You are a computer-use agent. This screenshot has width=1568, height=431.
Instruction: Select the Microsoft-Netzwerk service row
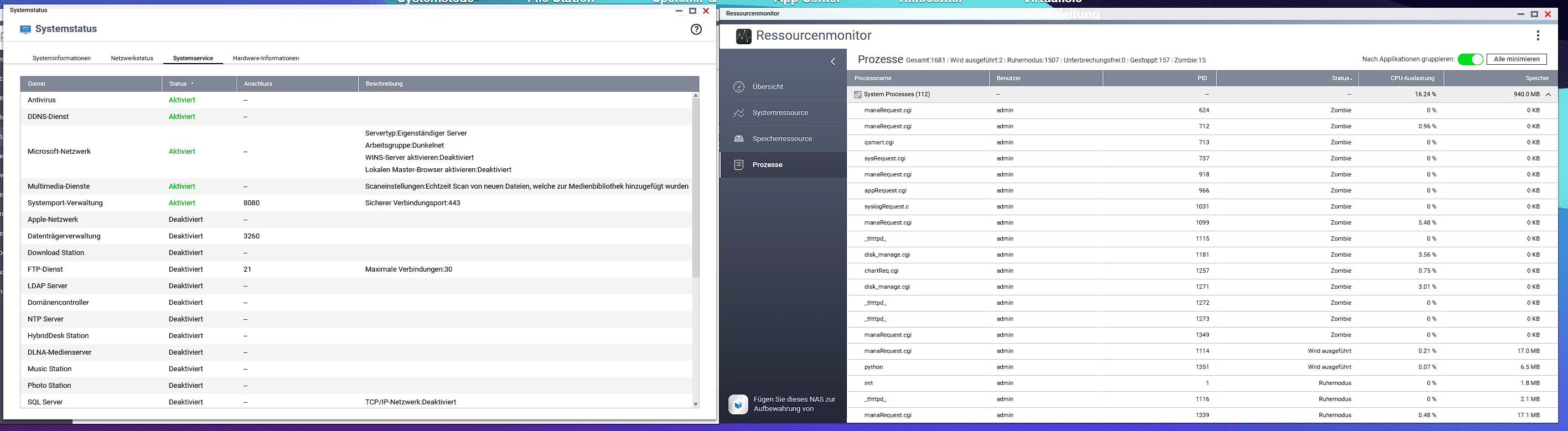click(x=356, y=152)
